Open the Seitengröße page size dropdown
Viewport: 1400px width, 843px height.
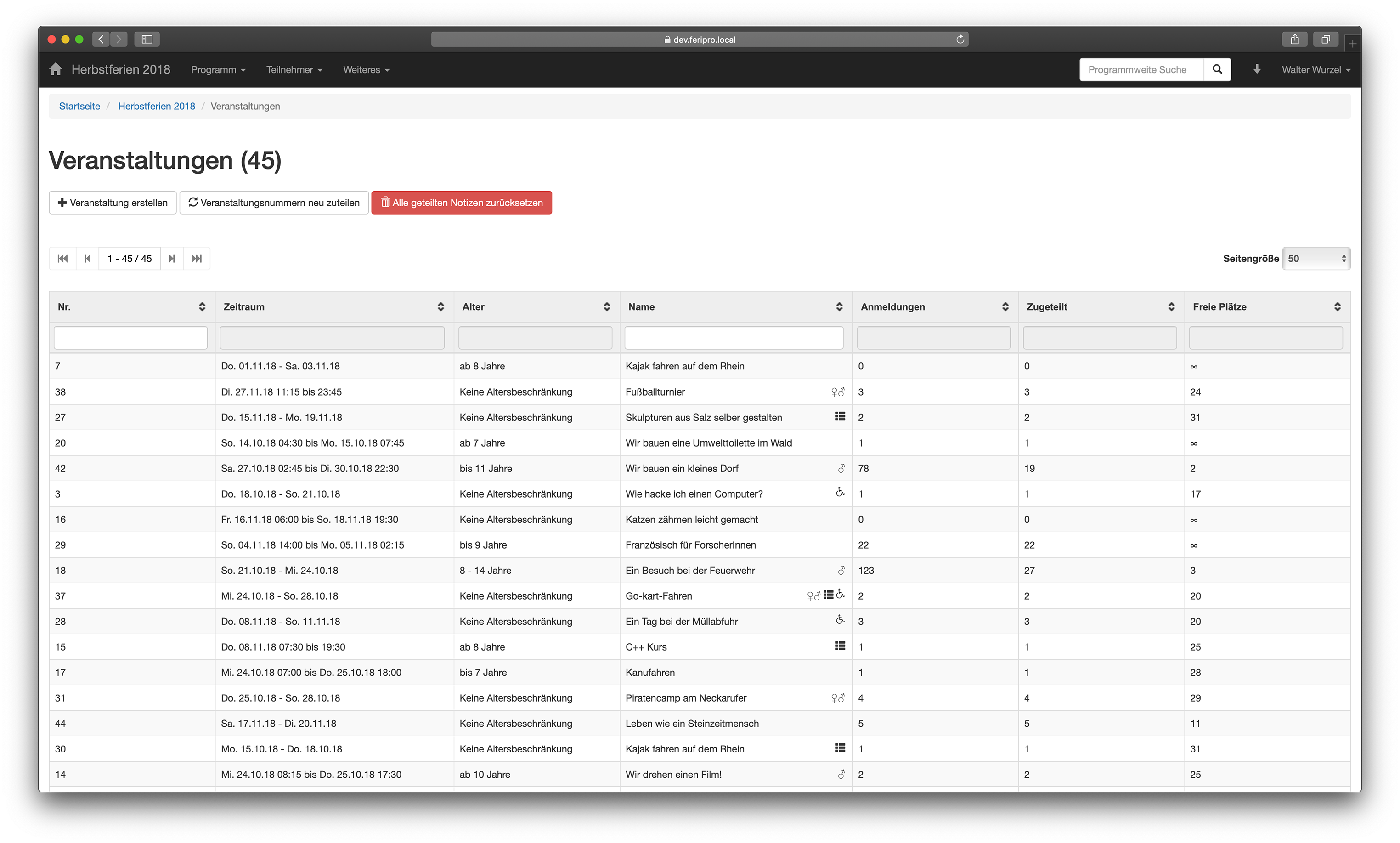[x=1315, y=259]
